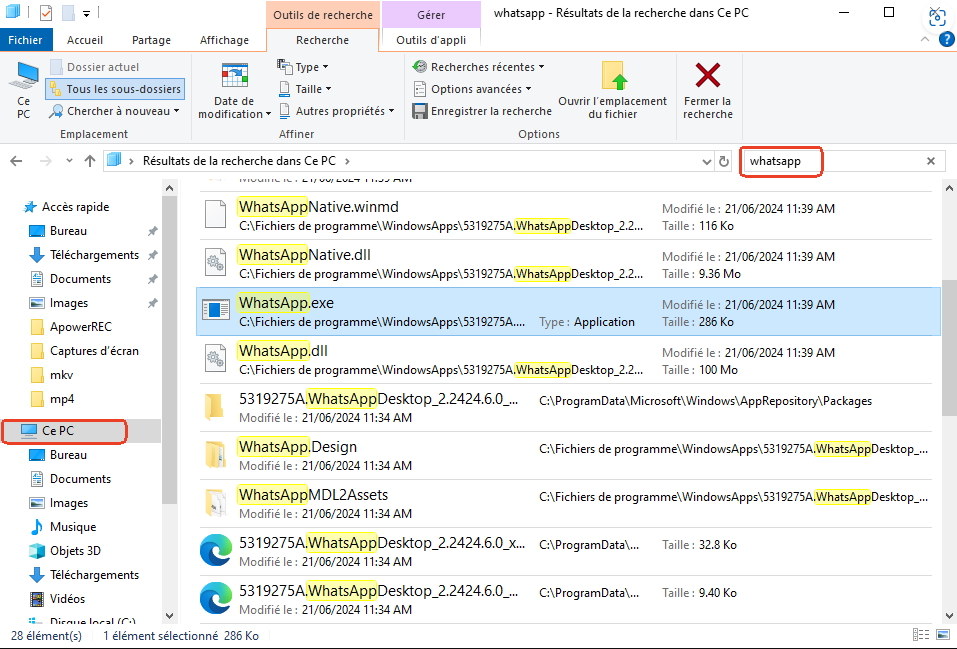Switch to the Affichage tab
The image size is (957, 649).
(224, 40)
